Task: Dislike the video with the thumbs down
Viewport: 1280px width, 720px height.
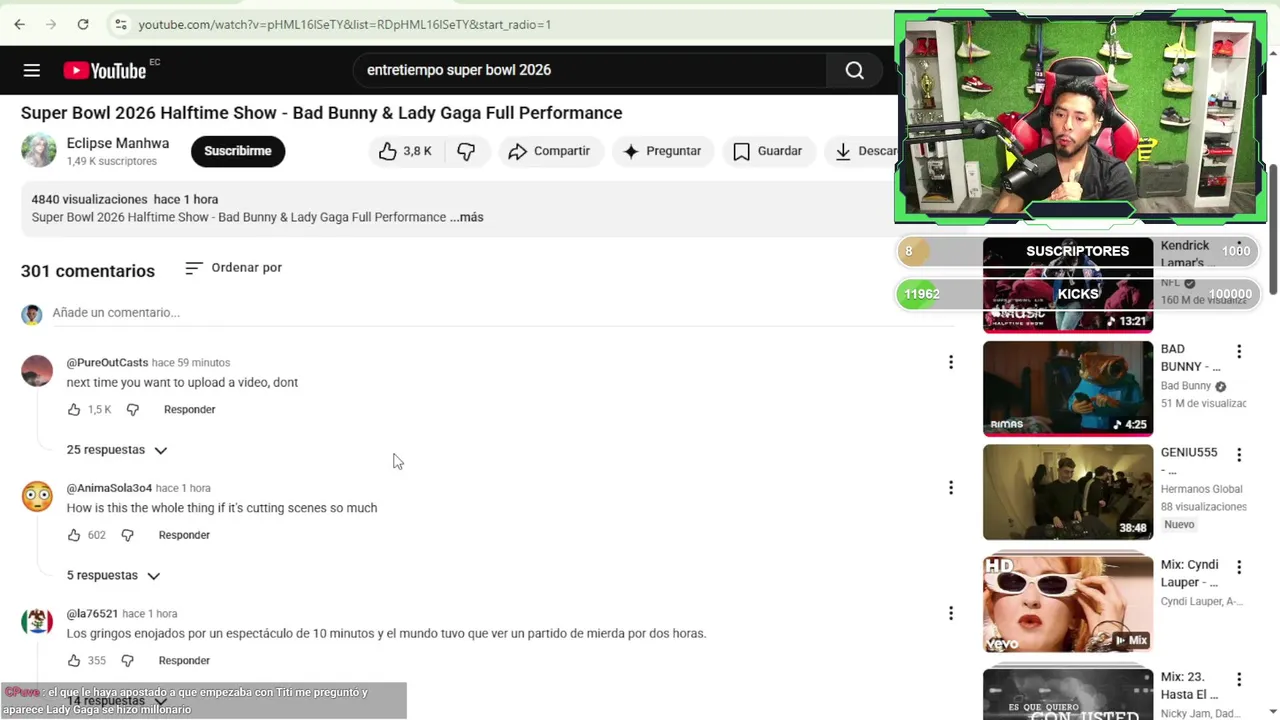Action: 466,151
